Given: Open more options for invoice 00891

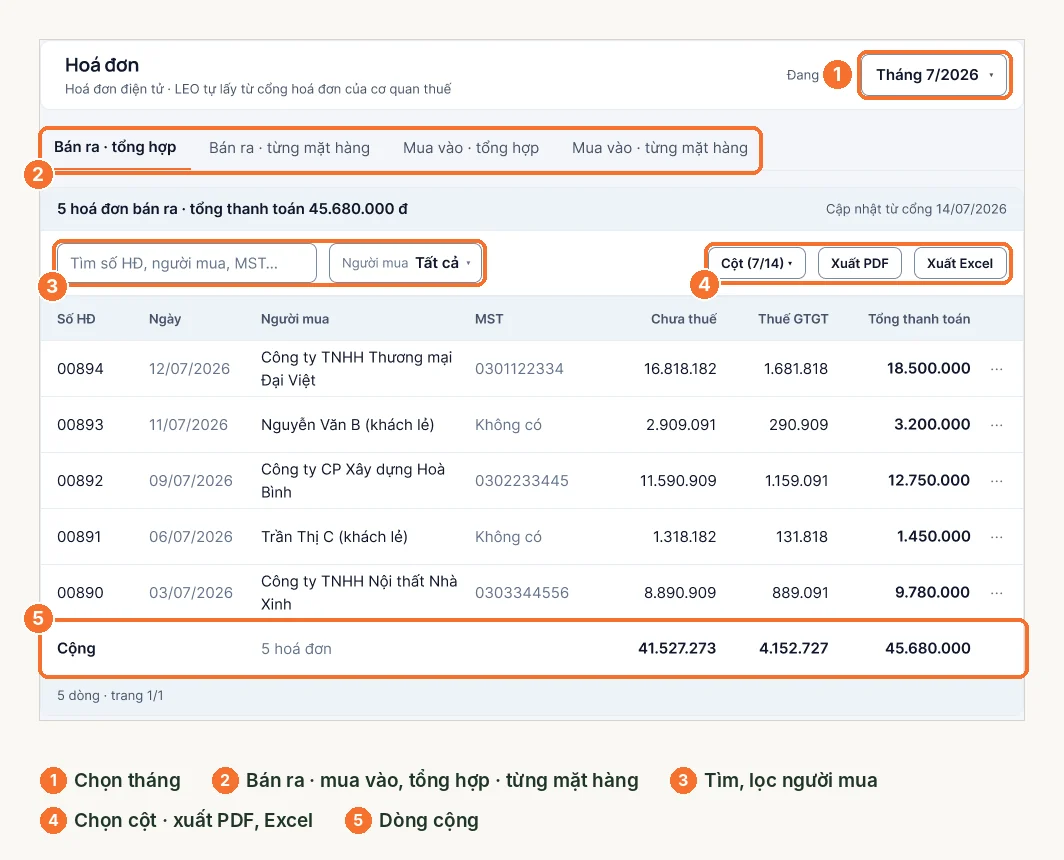Looking at the screenshot, I should [996, 537].
